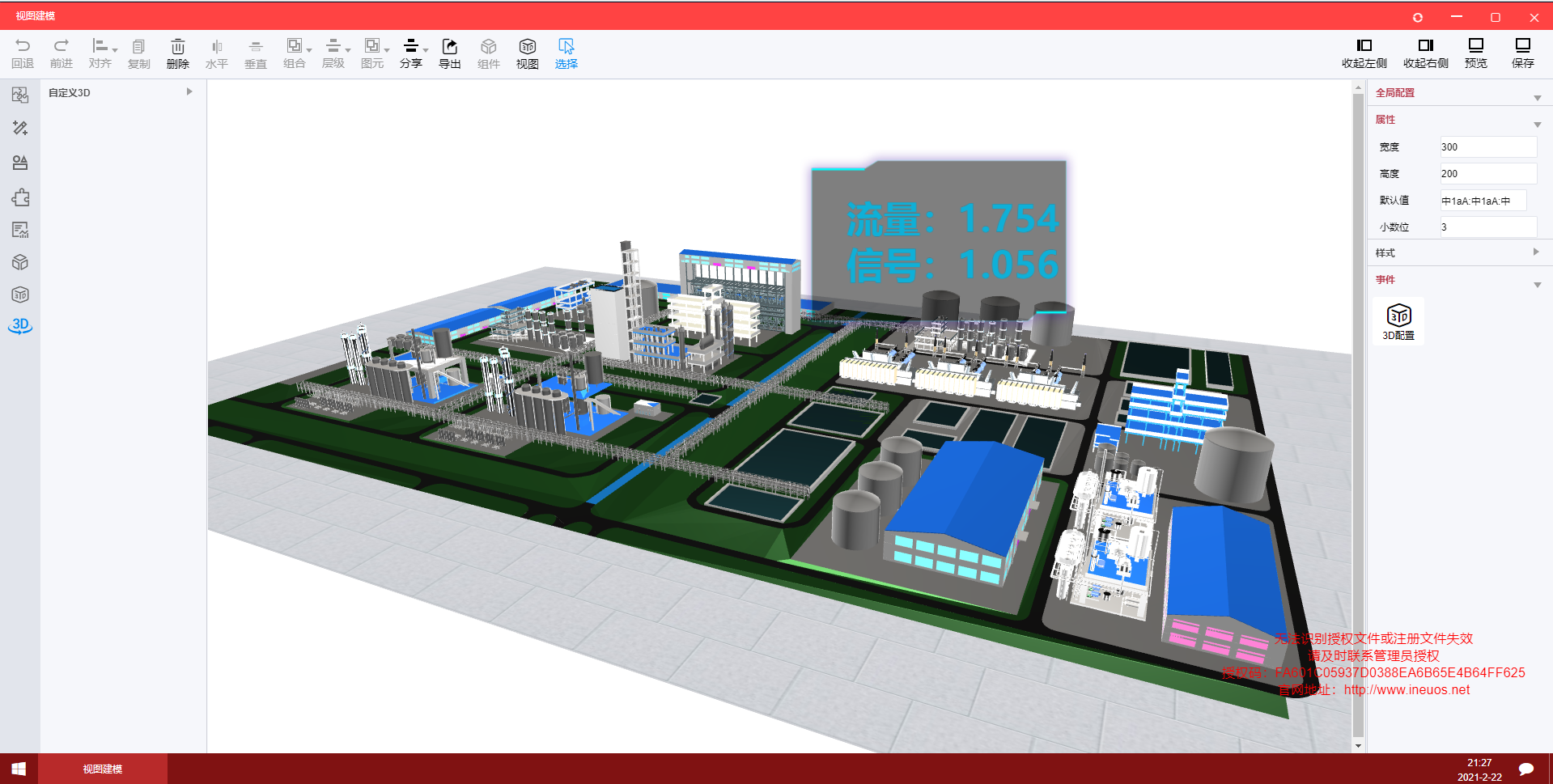The height and width of the screenshot is (784, 1553).
Task: Collapse the 属性 (properties) section
Action: coord(1537,125)
